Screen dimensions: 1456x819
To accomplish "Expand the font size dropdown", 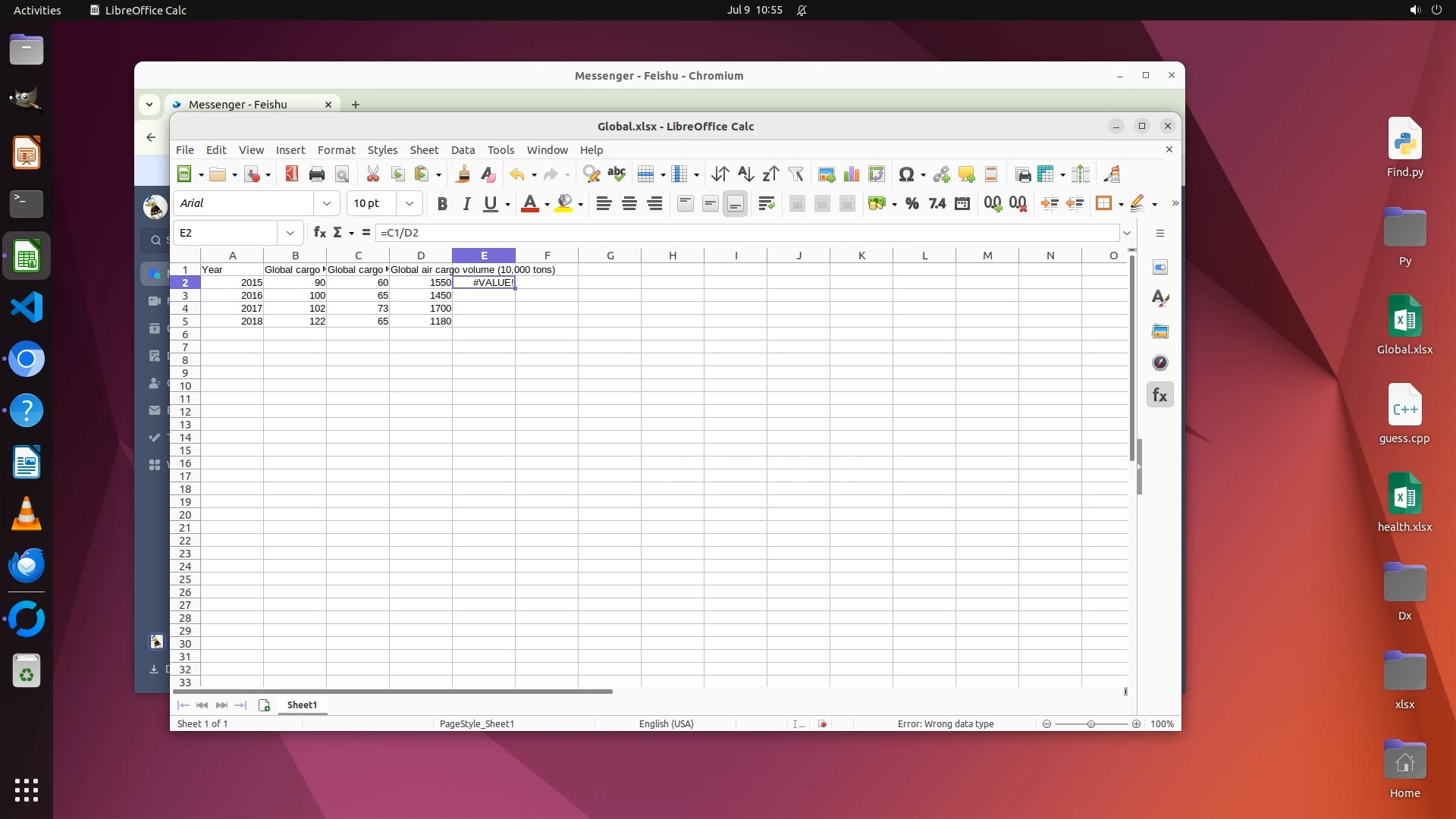I will coord(409,203).
